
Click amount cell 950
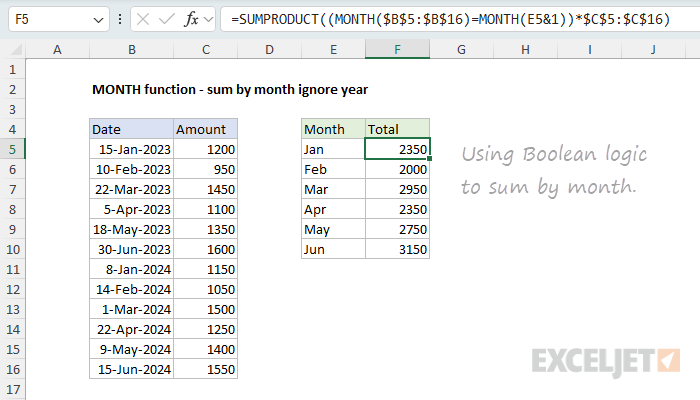click(x=205, y=169)
